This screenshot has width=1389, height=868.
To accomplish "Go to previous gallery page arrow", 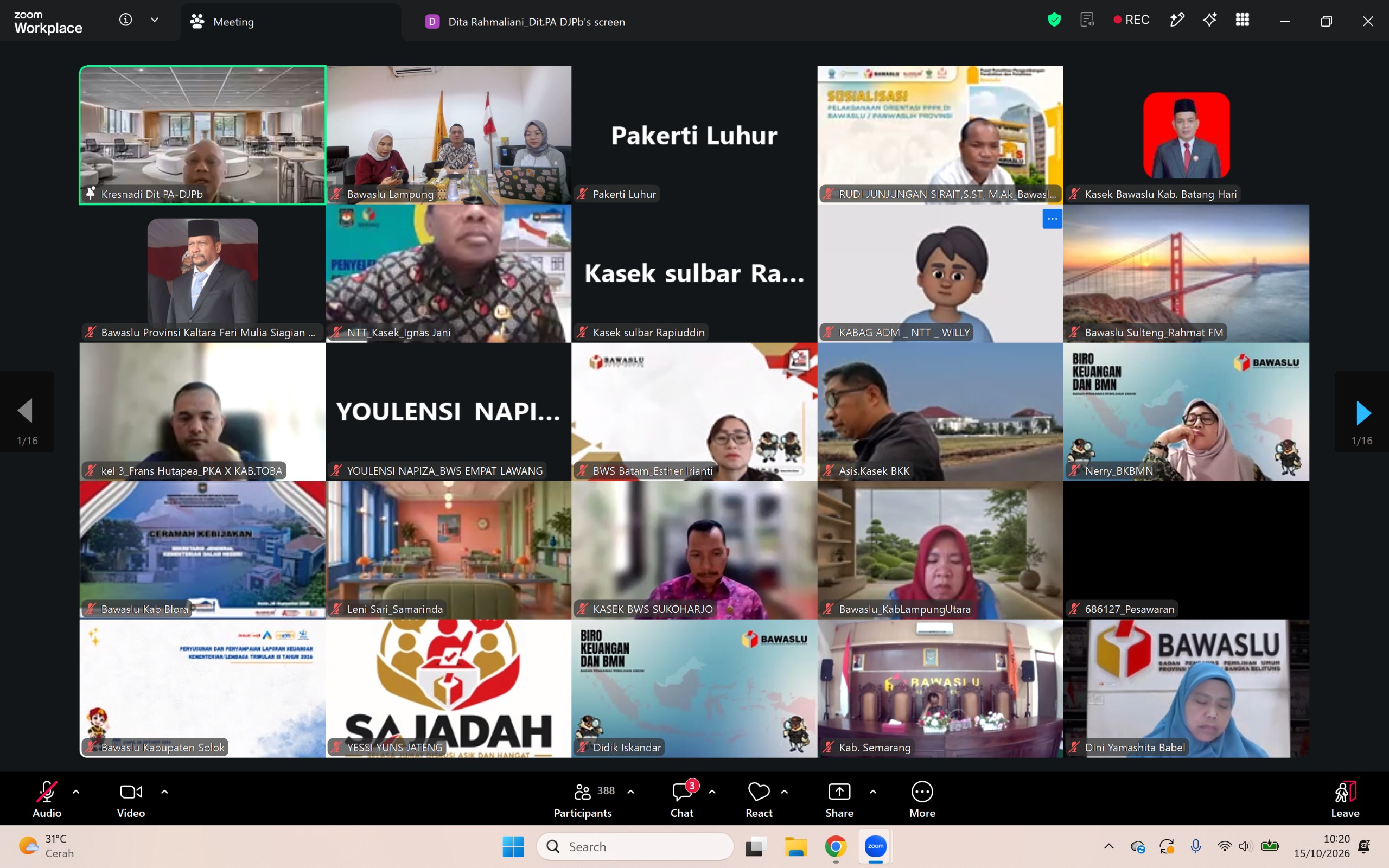I will click(26, 411).
